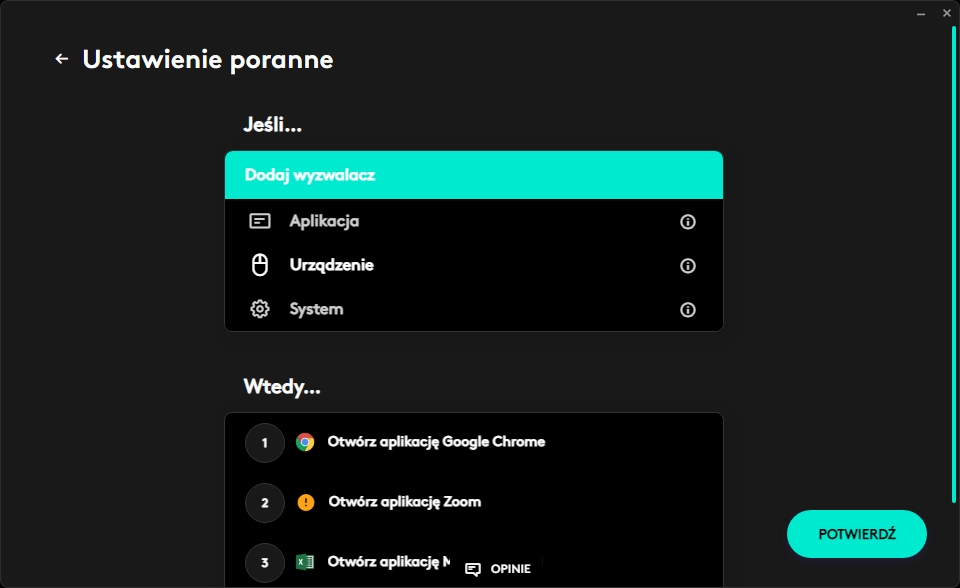Click the Aplikacja trigger window icon
The width and height of the screenshot is (960, 588).
260,221
